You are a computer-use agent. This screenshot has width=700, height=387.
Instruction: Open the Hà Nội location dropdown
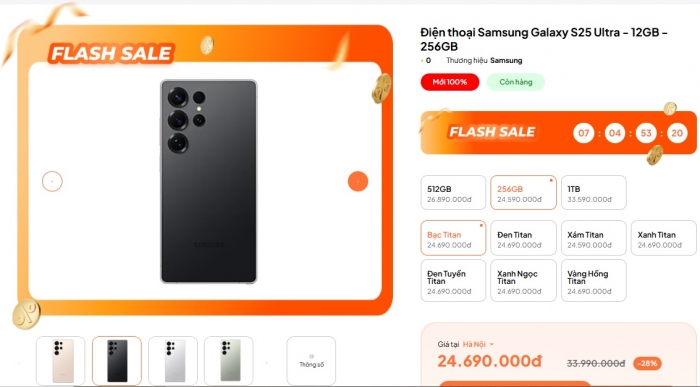click(x=478, y=344)
